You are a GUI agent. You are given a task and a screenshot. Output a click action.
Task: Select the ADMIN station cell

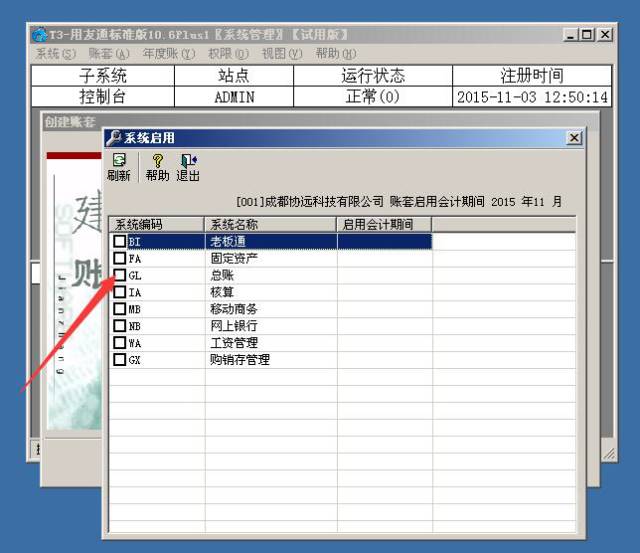[x=234, y=97]
